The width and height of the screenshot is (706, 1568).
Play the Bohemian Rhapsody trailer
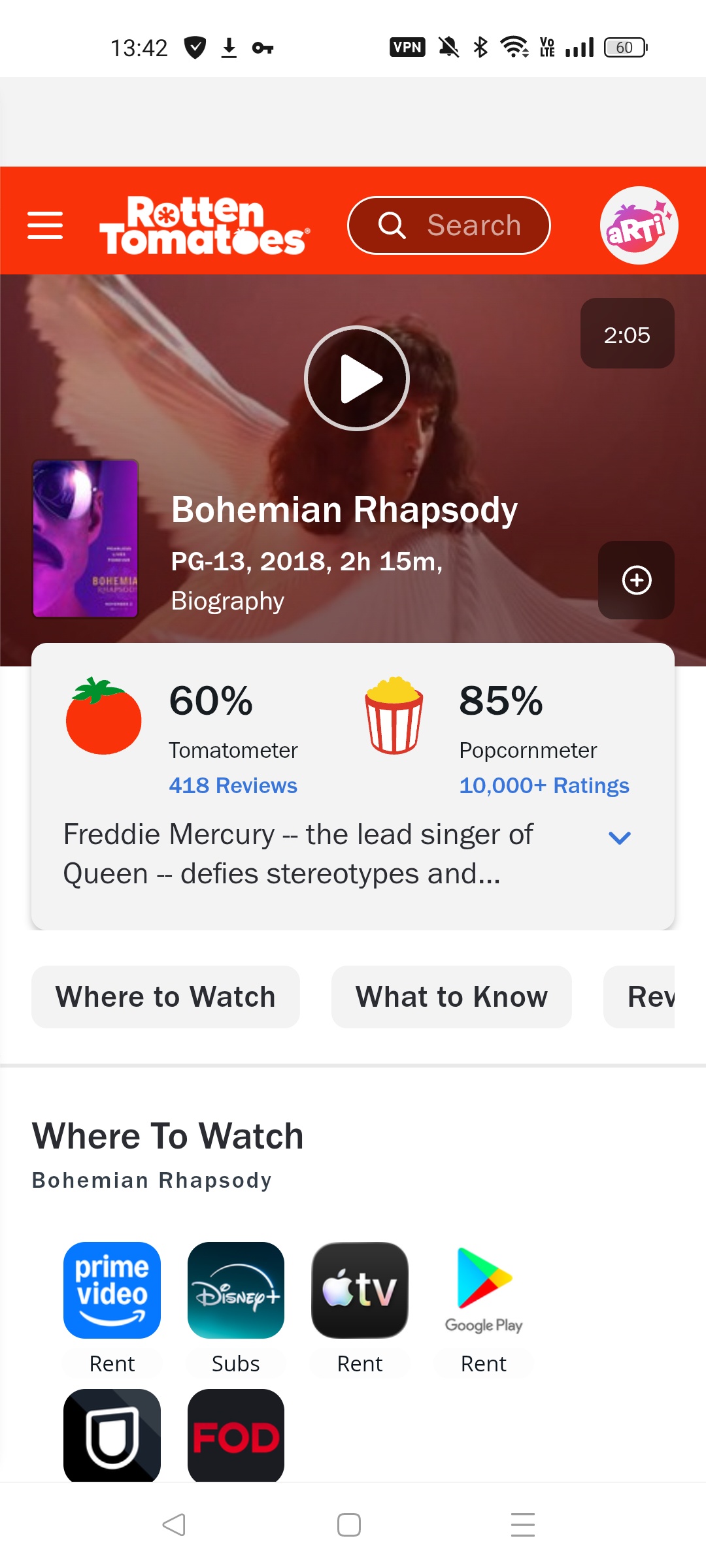[x=357, y=378]
